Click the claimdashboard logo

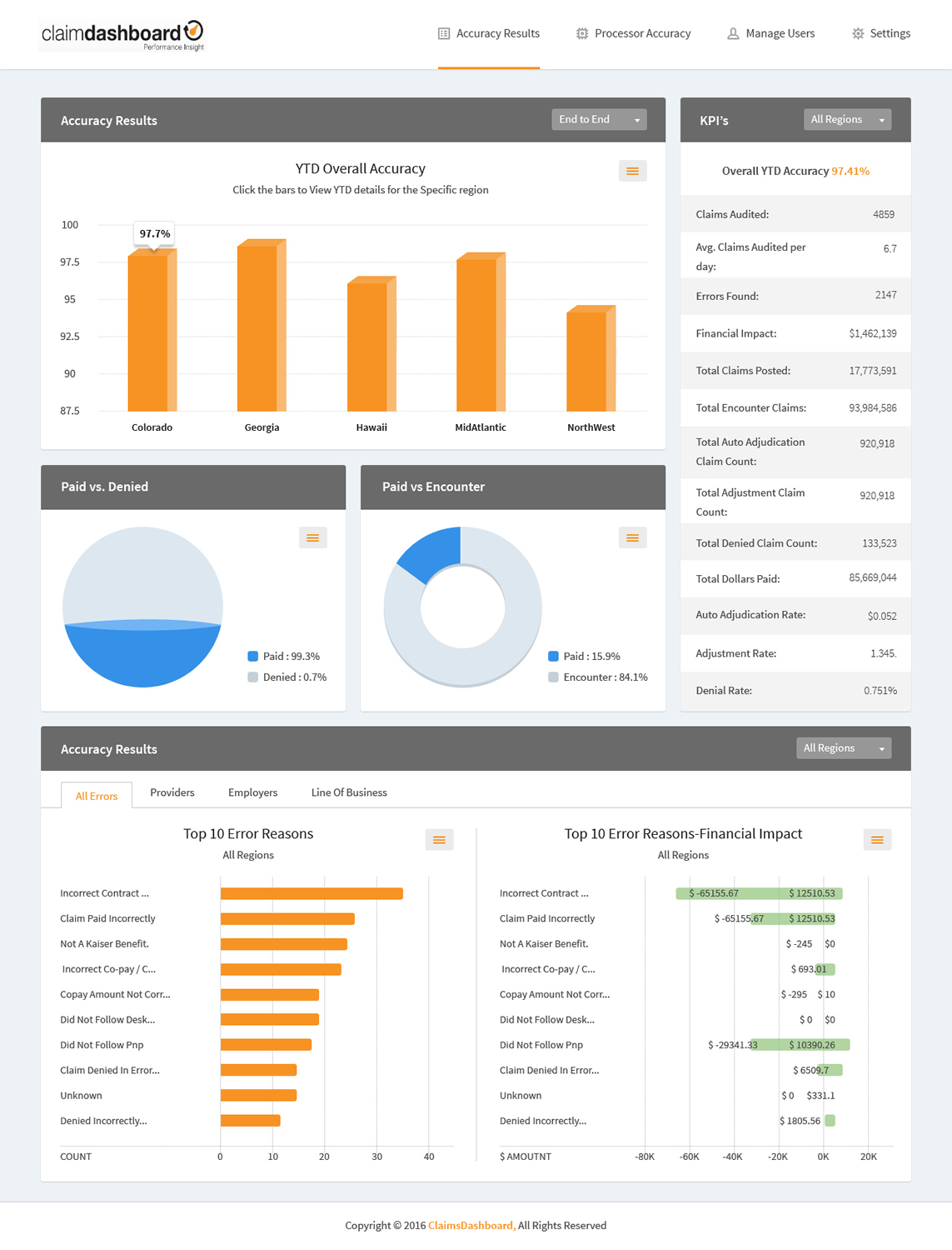(122, 35)
